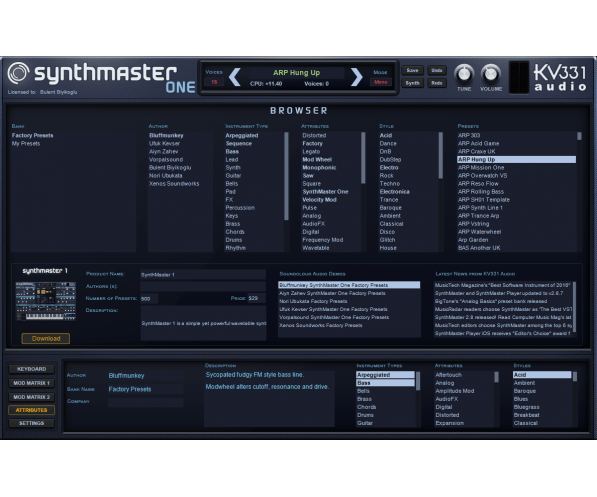Click the Author field showing Bluffmunkey

click(x=145, y=376)
